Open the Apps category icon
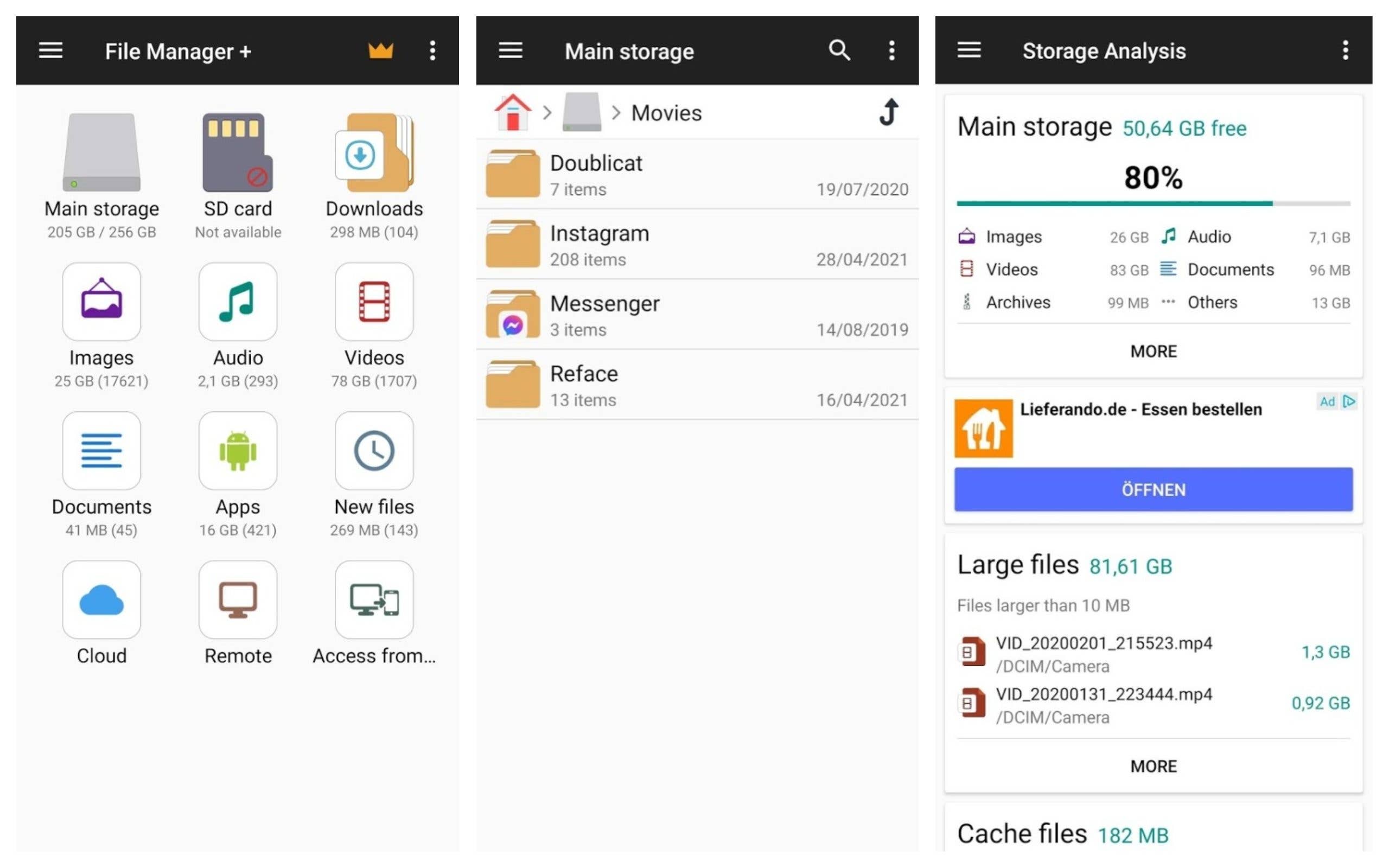 [237, 451]
